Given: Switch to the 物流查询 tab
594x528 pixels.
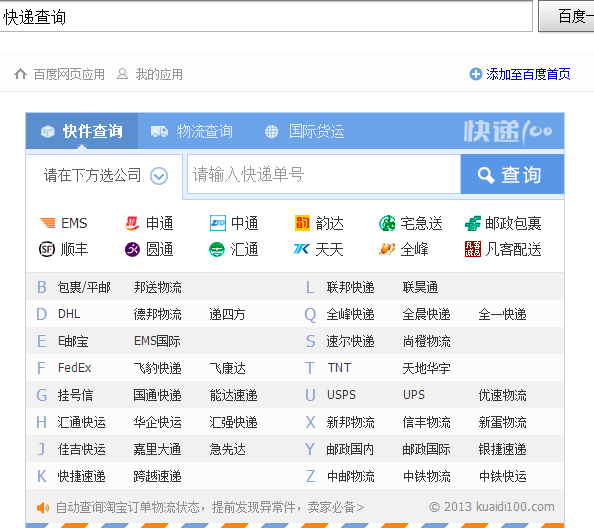Looking at the screenshot, I should 192,131.
